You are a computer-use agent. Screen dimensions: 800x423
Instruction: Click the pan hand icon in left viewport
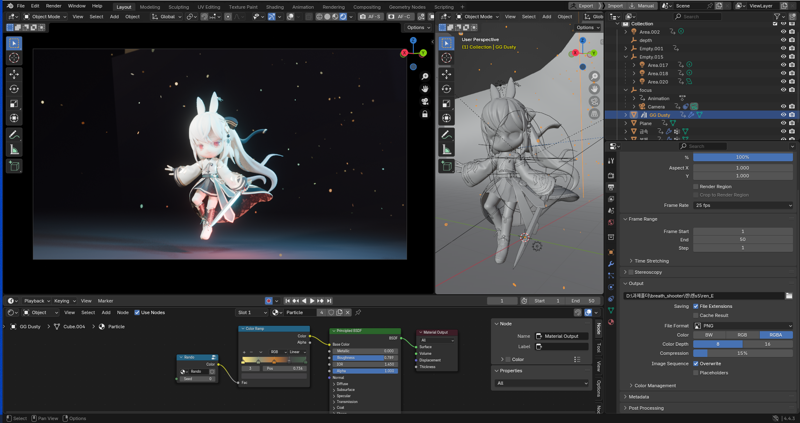[424, 89]
